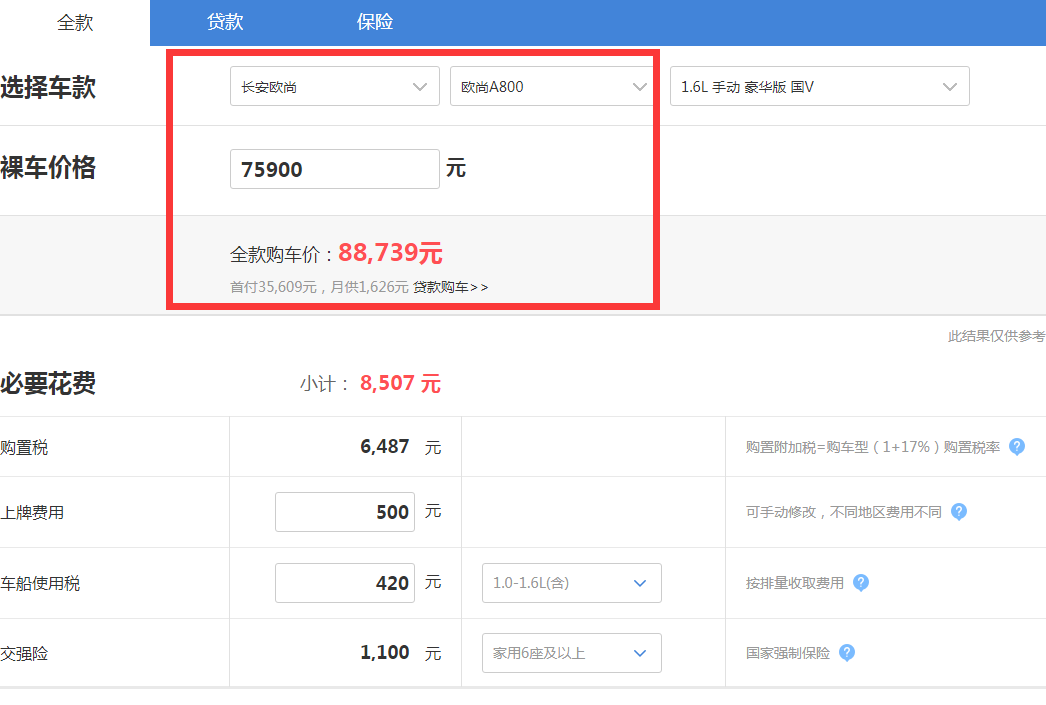The height and width of the screenshot is (705, 1046).
Task: Click the 购置税 row label
Action: click(24, 448)
